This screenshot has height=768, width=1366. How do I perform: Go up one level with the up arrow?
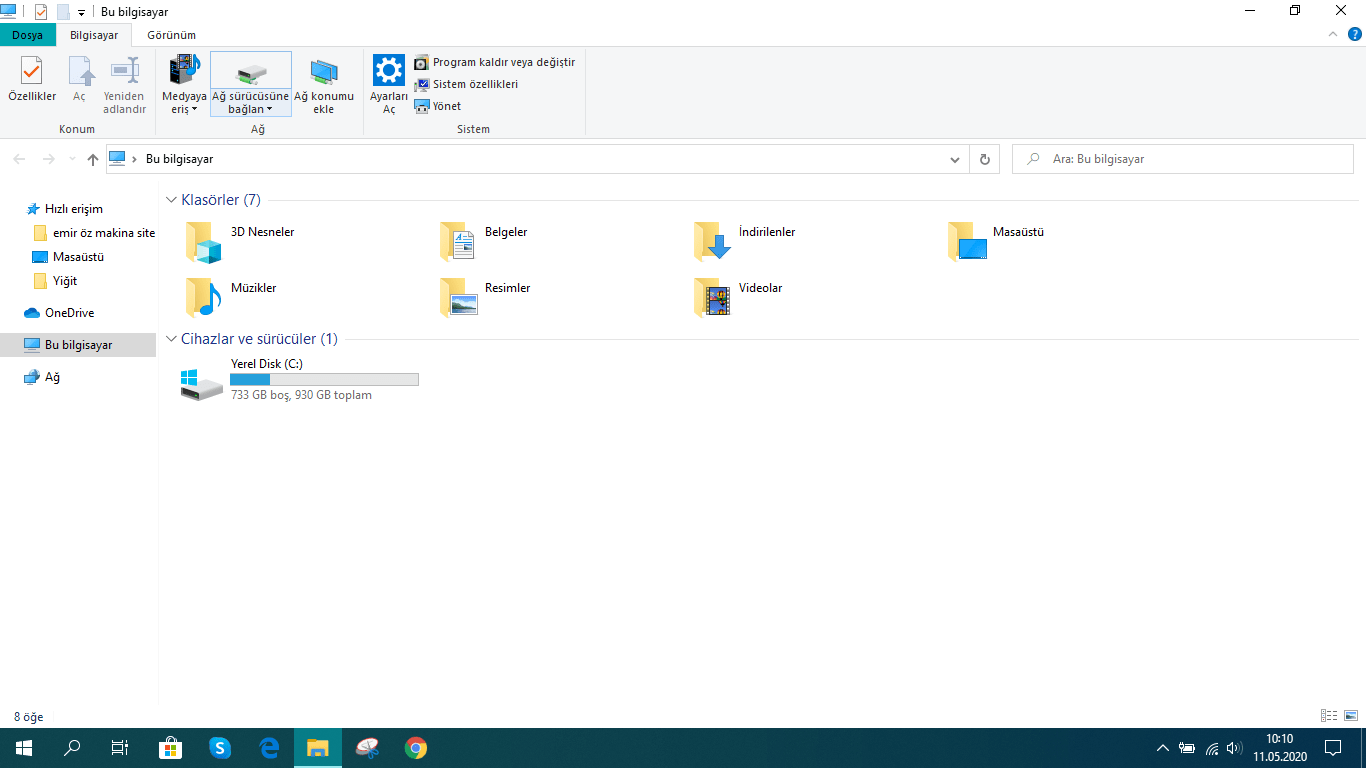pos(93,159)
